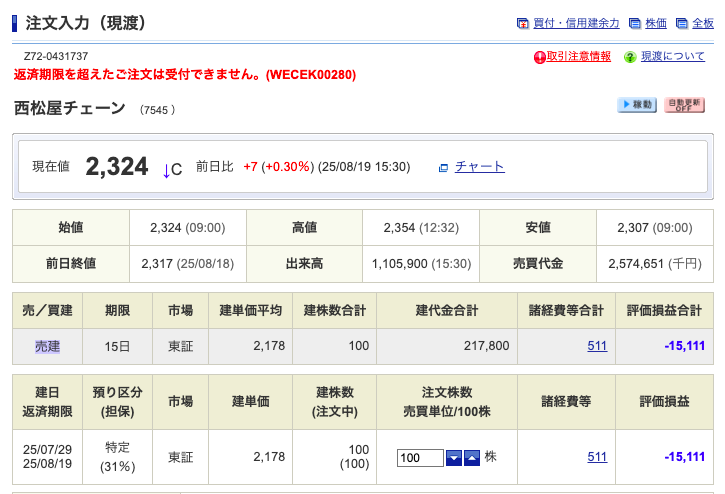Click the current price 2,324
Image resolution: width=725 pixels, height=494 pixels.
[x=117, y=167]
